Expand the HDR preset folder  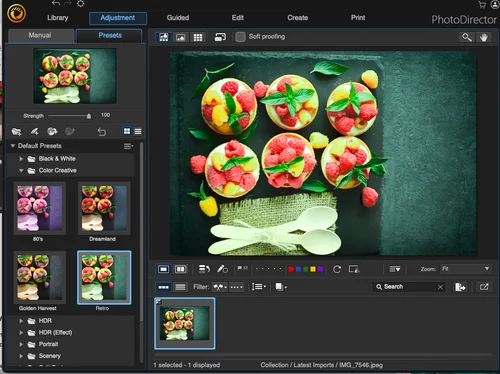21,321
